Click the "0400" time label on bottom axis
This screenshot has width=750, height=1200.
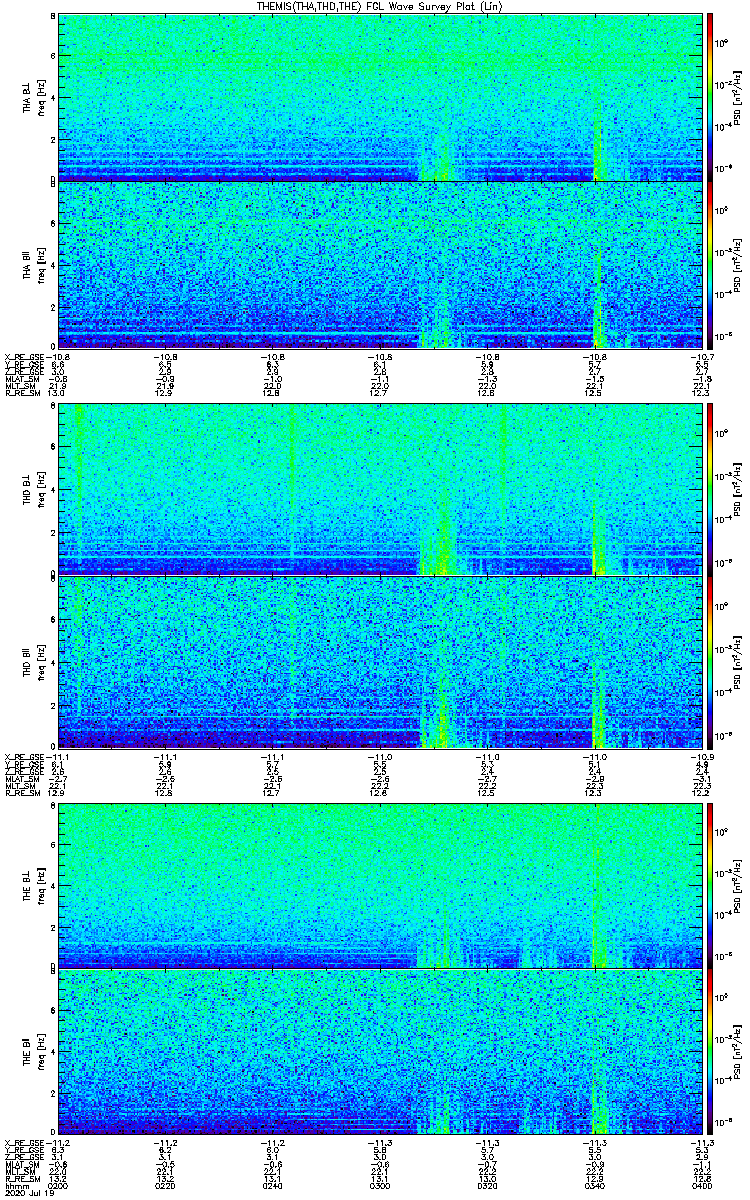click(701, 1185)
